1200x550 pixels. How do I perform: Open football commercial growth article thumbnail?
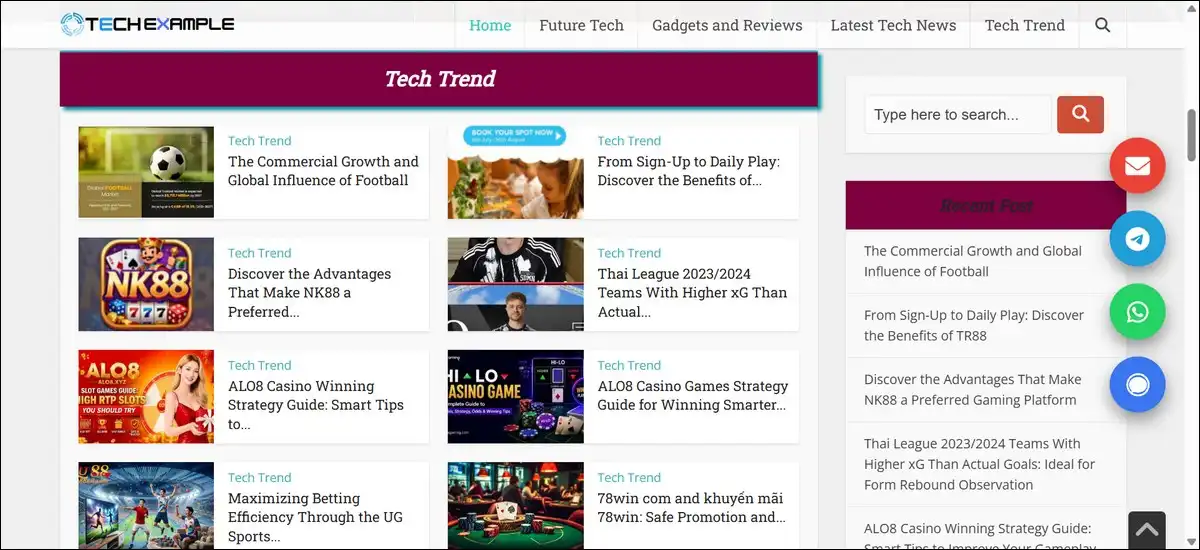[x=146, y=172]
